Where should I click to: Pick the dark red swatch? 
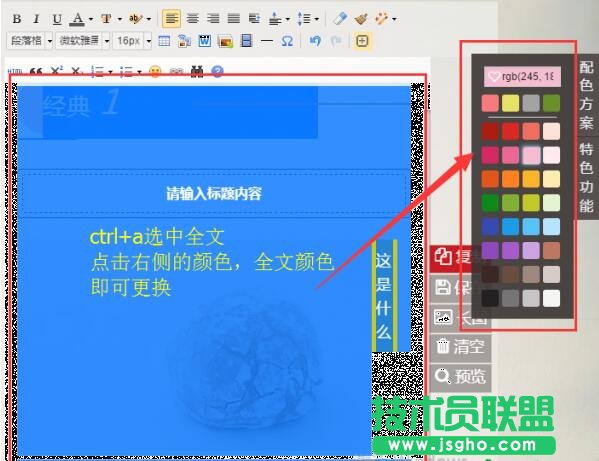pos(490,131)
